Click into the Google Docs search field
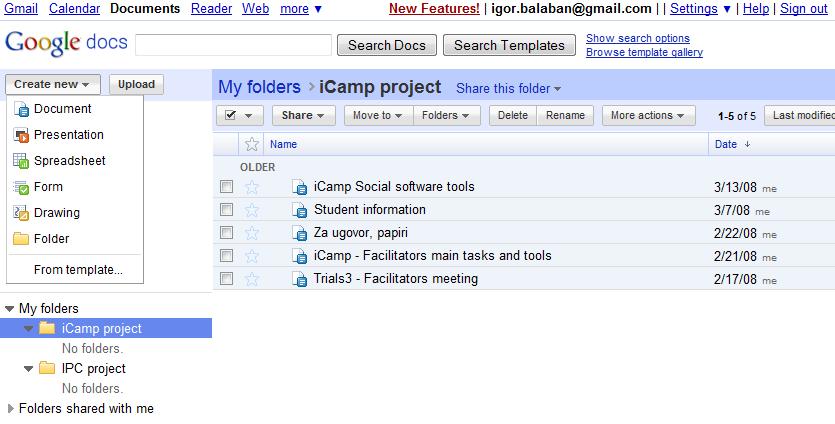 (x=233, y=45)
